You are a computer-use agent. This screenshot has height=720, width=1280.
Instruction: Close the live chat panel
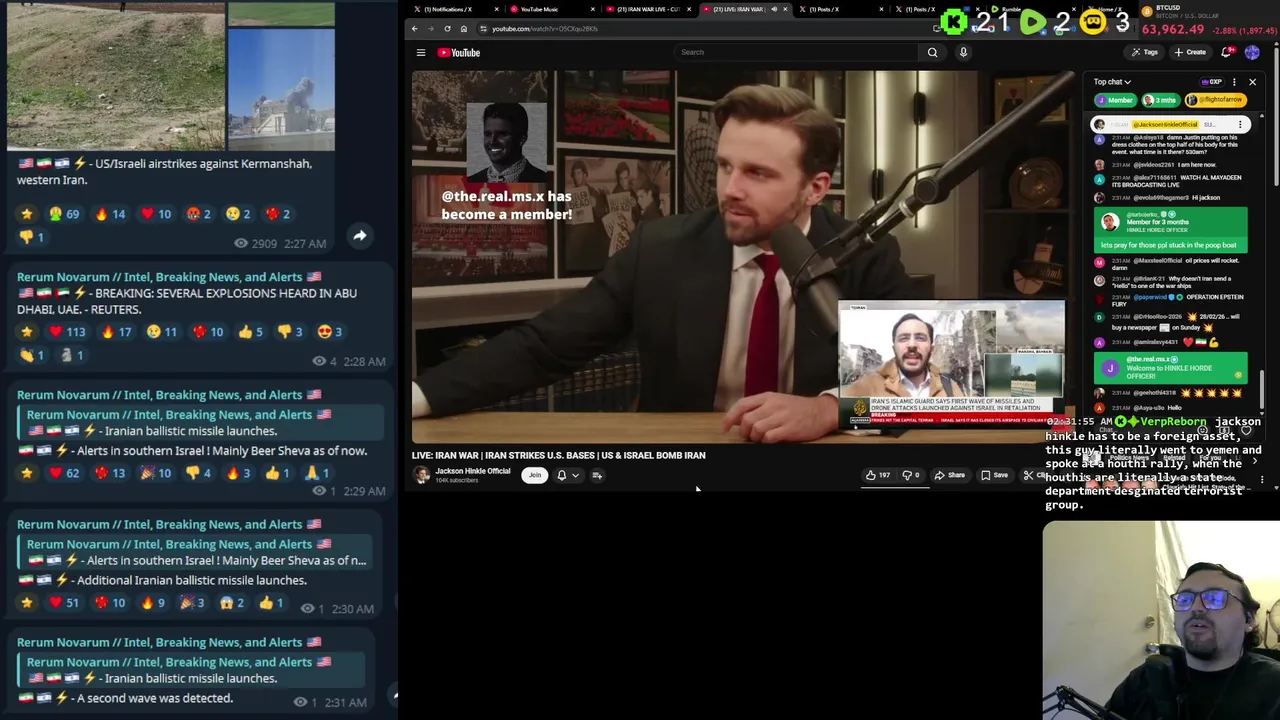[1252, 82]
